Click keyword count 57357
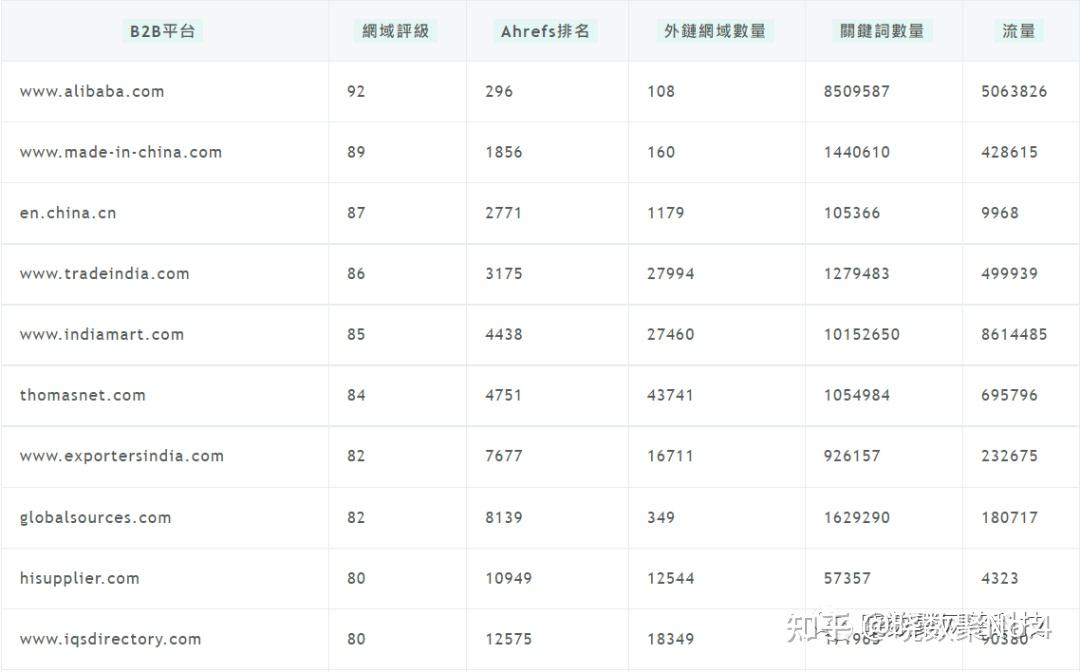Viewport: 1080px width, 672px height. click(847, 578)
